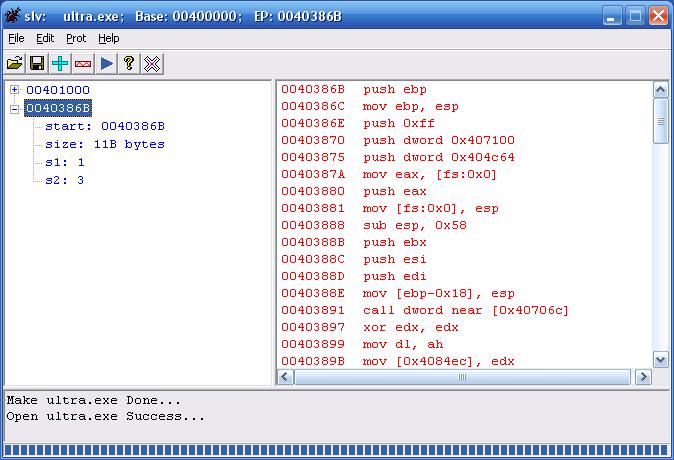Open the Prot menu
Screen dimensions: 674x460
click(76, 38)
